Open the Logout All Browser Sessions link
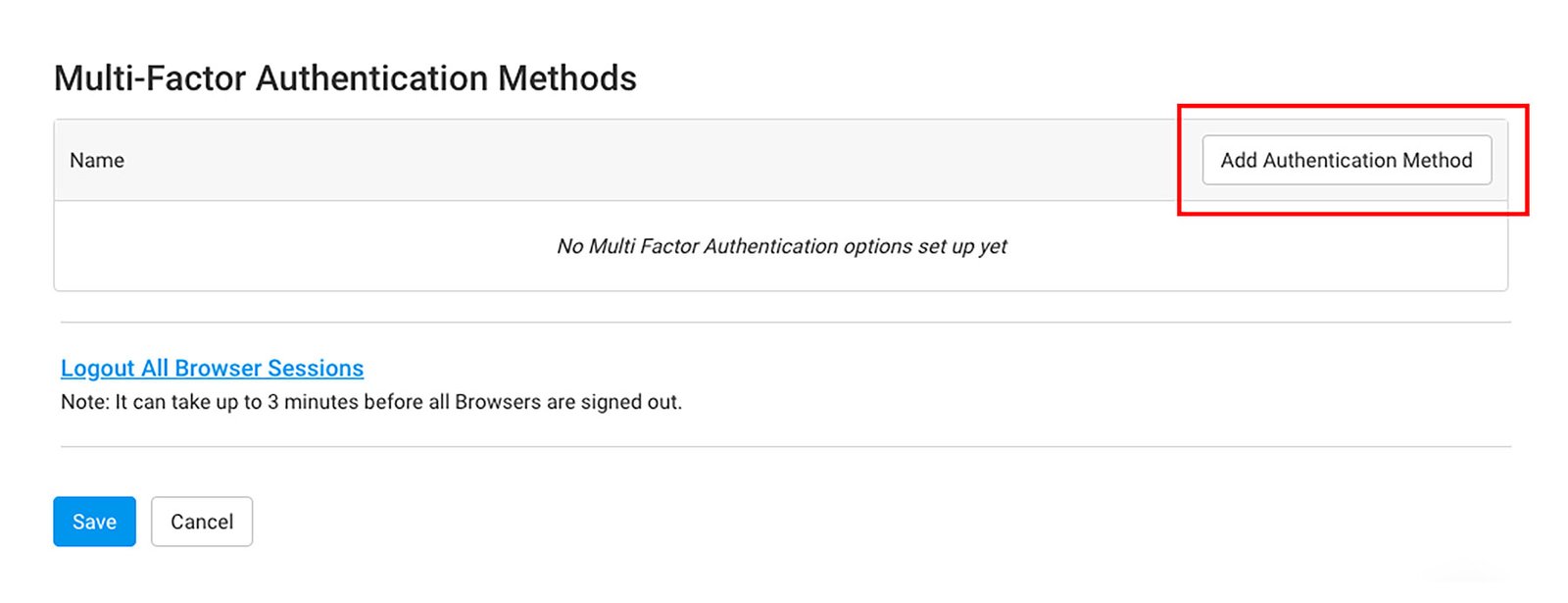This screenshot has height=603, width=1568. pyautogui.click(x=212, y=368)
